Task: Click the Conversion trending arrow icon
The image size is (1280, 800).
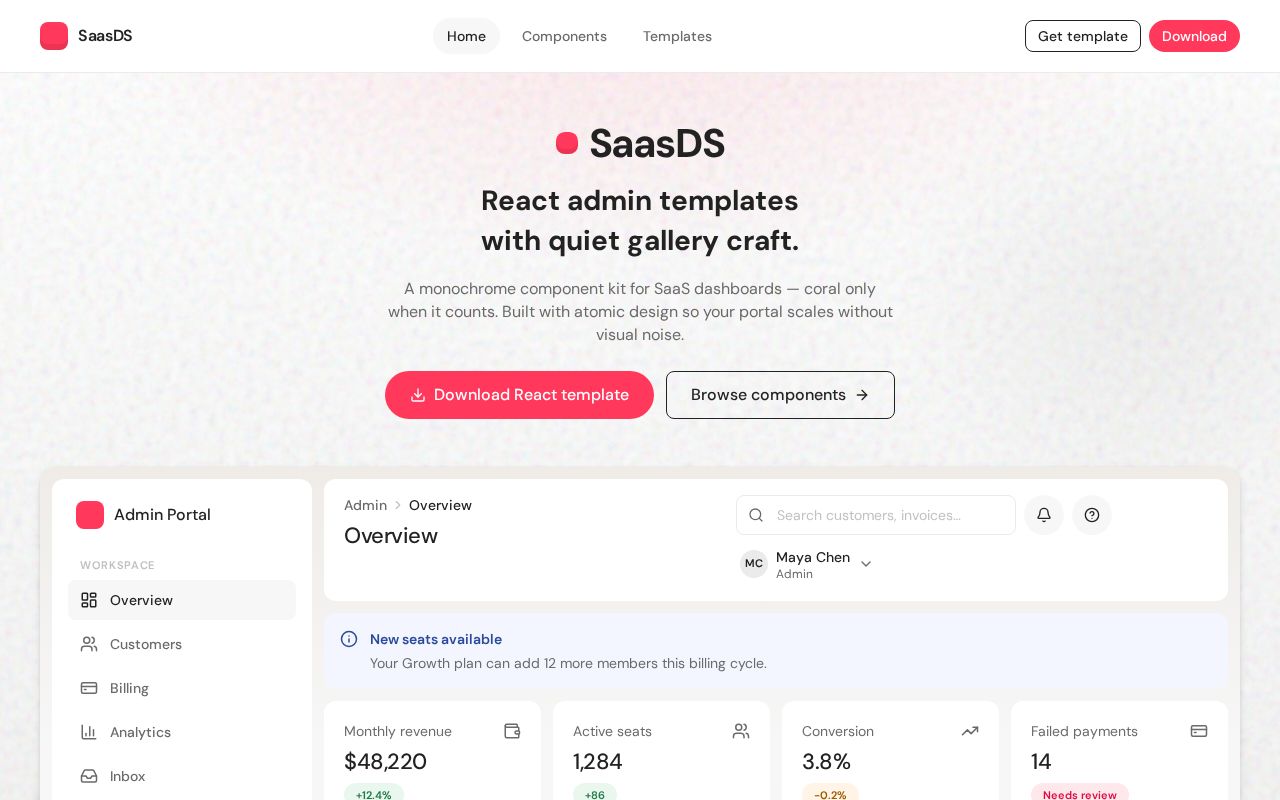Action: tap(970, 731)
